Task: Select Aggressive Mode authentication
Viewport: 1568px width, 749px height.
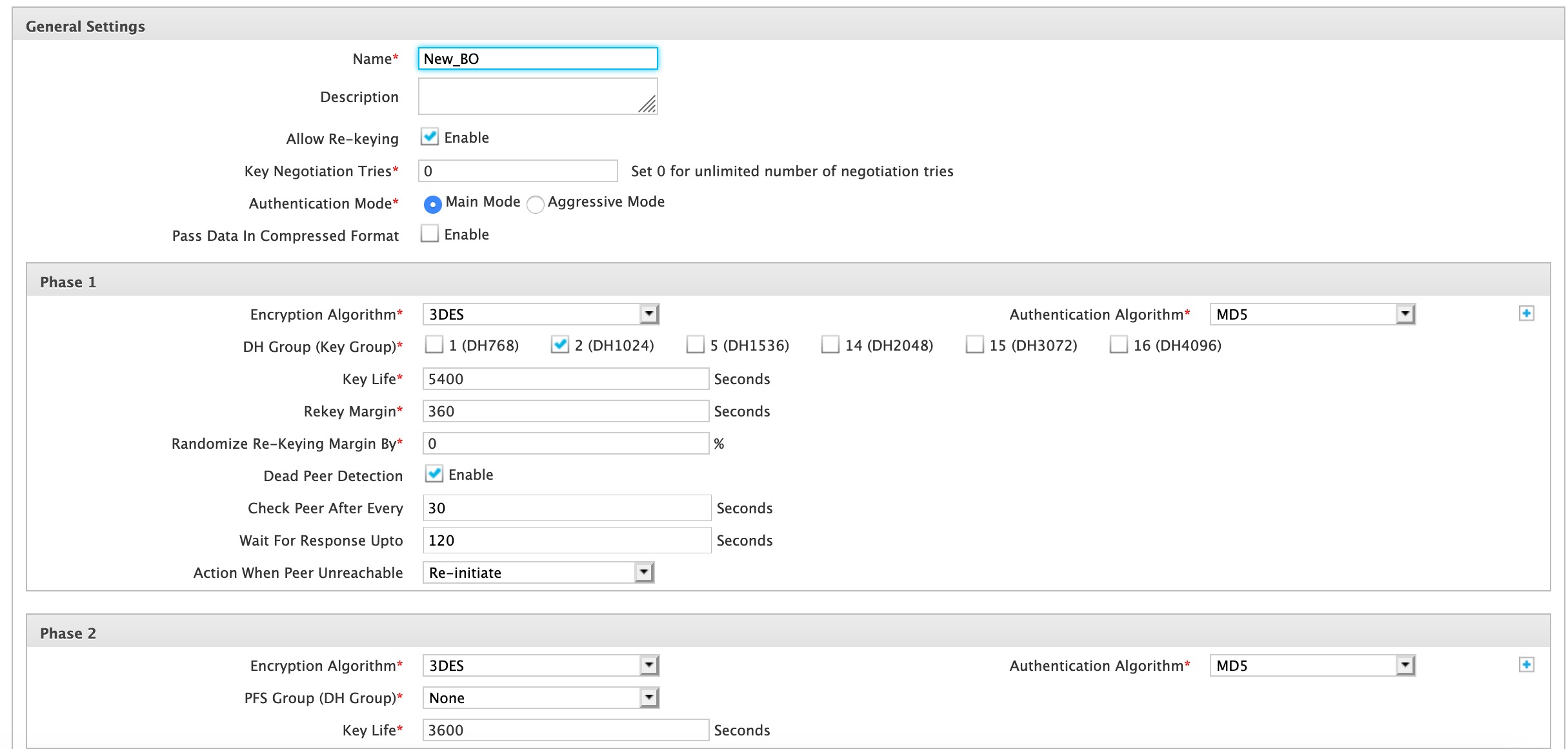Action: click(536, 204)
